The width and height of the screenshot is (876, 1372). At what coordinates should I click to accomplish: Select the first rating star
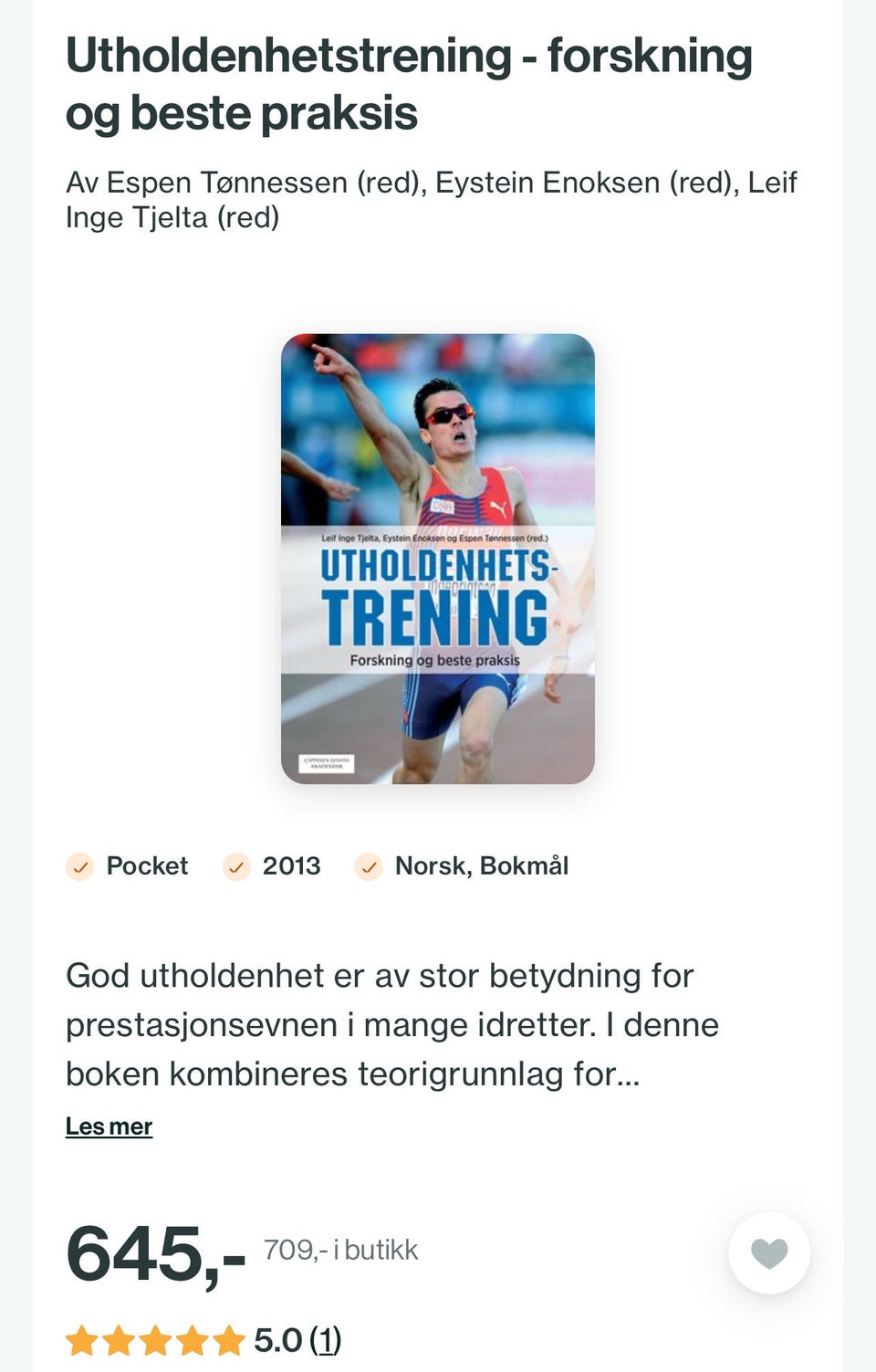point(82,1341)
